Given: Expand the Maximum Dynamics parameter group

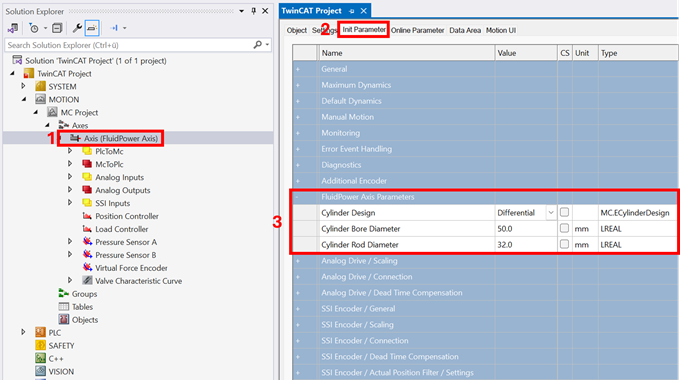Looking at the screenshot, I should coord(298,85).
